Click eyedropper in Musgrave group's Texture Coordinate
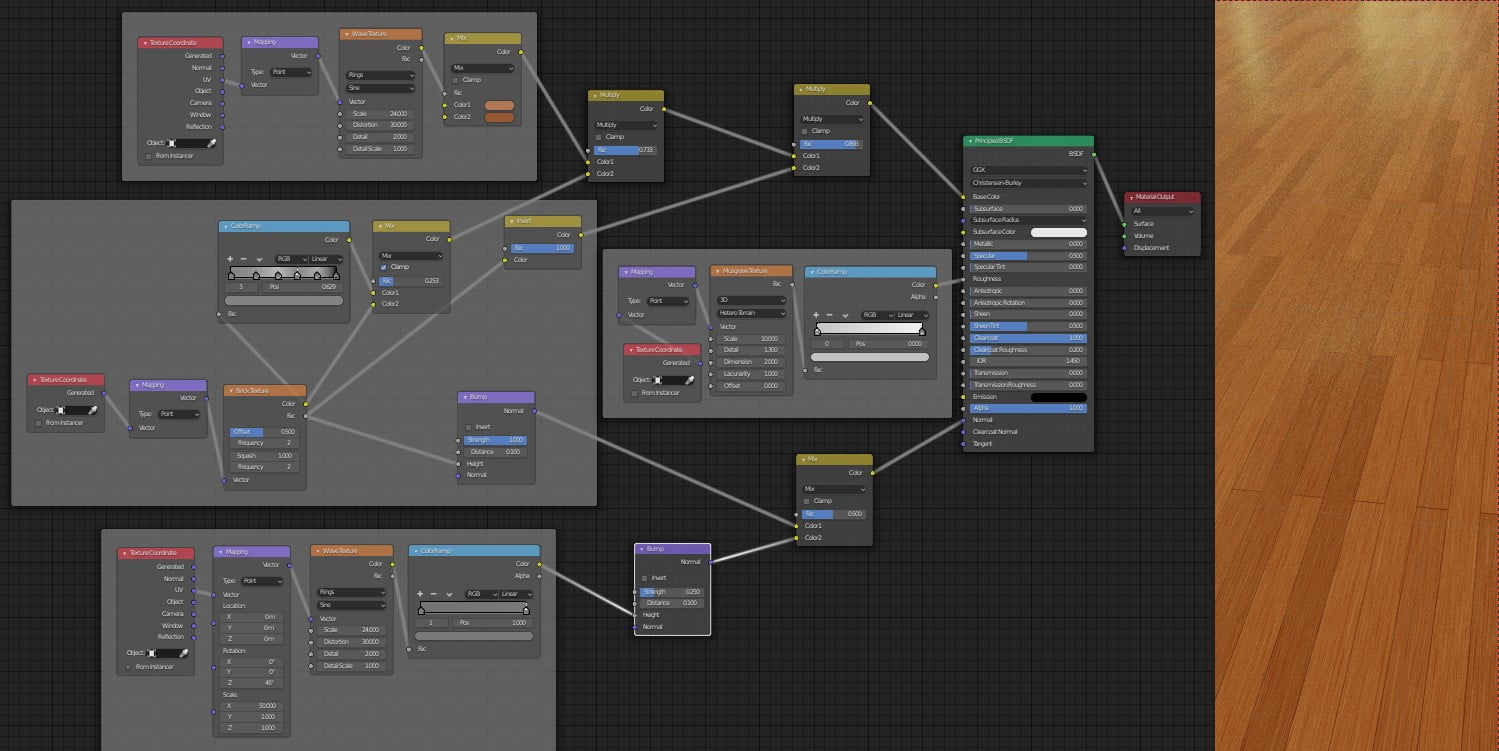Image resolution: width=1499 pixels, height=751 pixels. [x=688, y=380]
